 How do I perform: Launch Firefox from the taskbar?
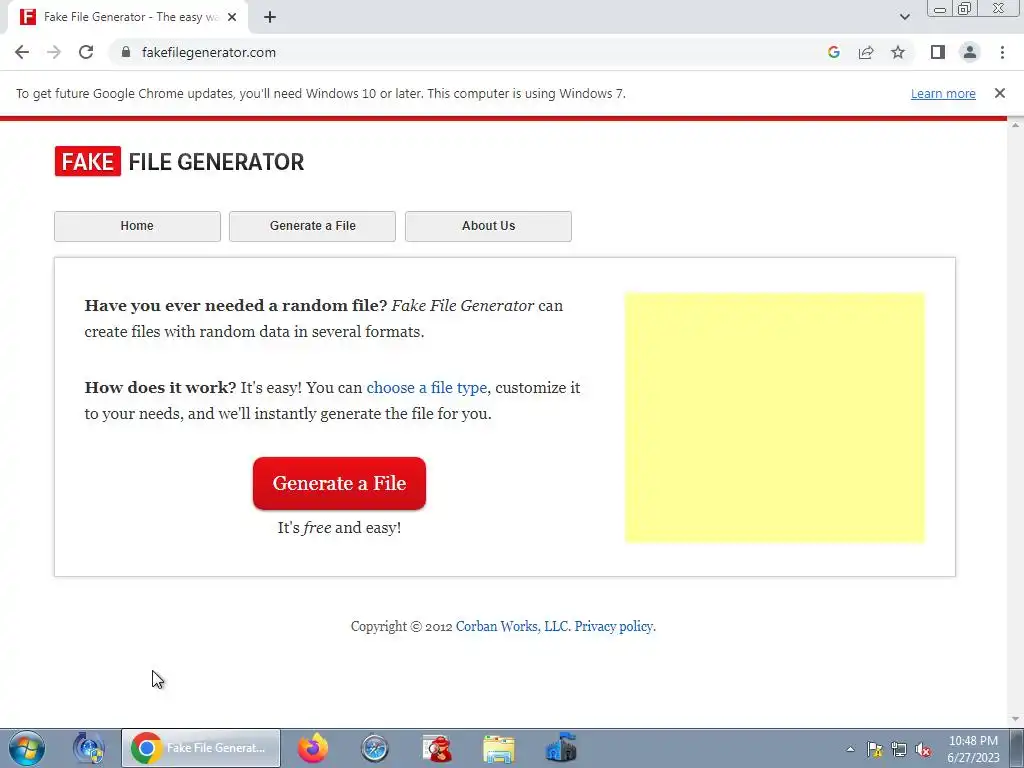click(x=313, y=748)
